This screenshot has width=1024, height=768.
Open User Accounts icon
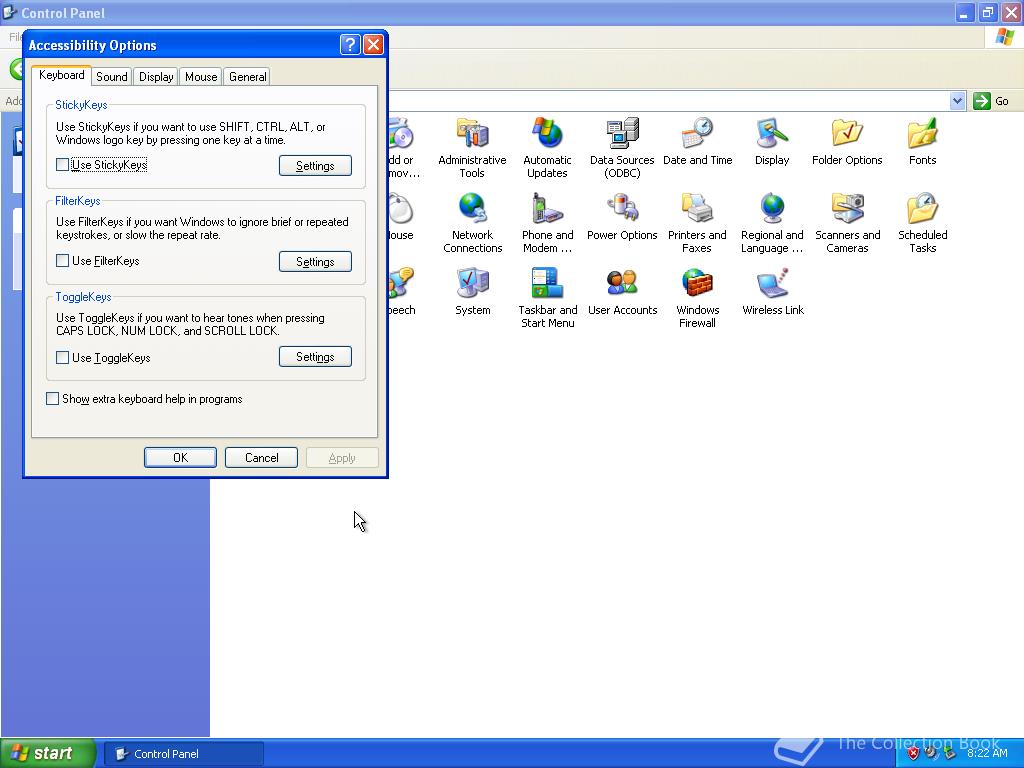tap(622, 283)
